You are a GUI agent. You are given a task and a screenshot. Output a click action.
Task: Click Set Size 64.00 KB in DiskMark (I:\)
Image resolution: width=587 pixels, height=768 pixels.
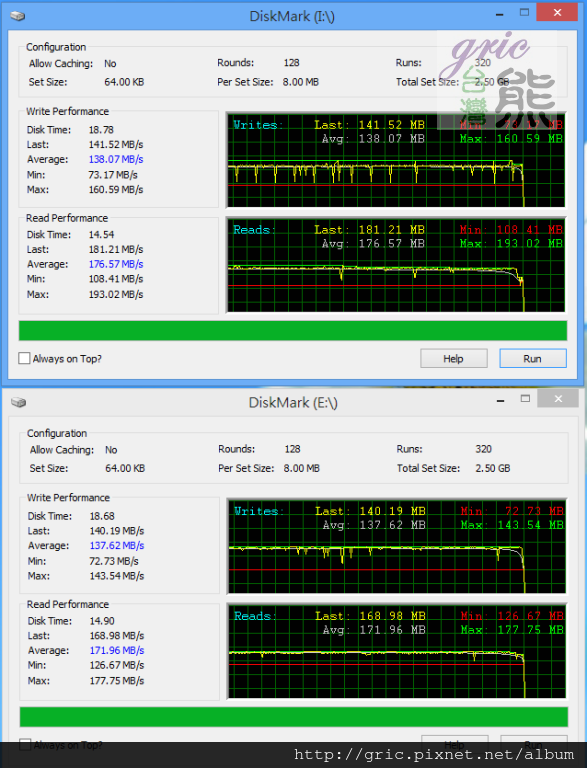(124, 82)
